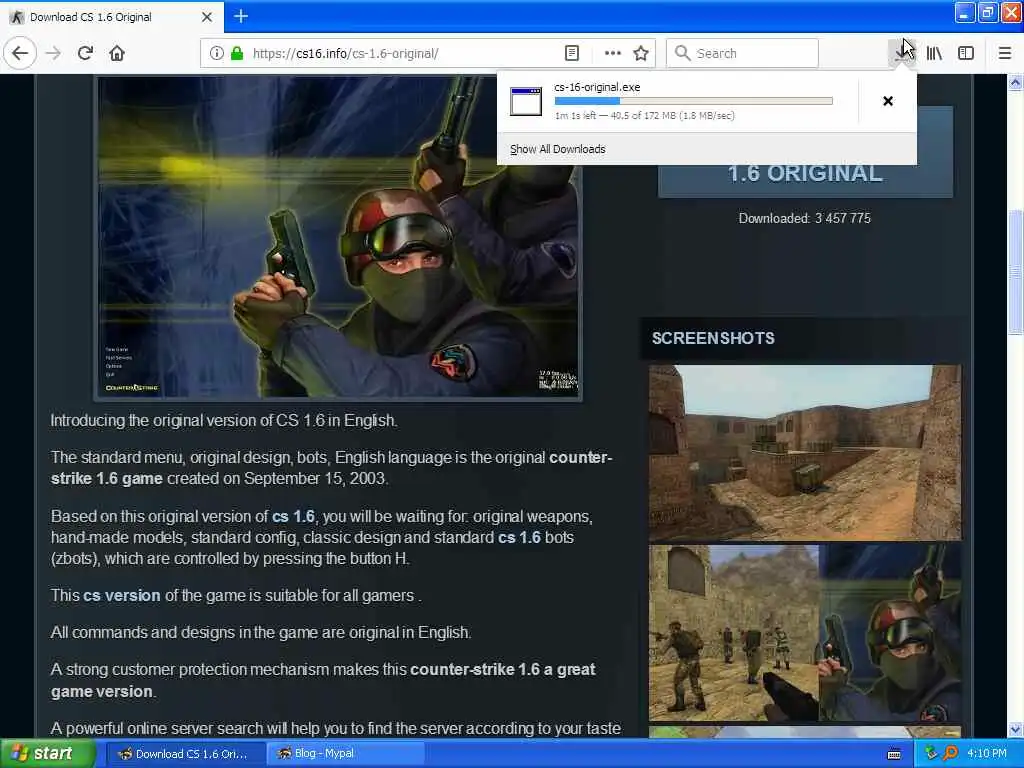
Task: Open the browser home page icon
Action: [117, 53]
